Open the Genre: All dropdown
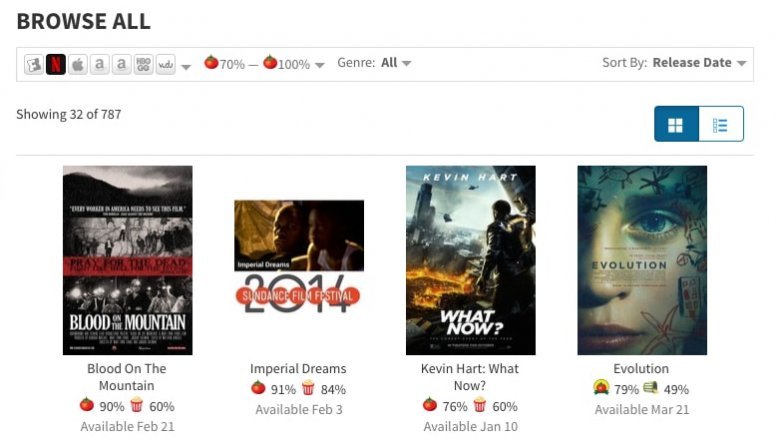Image resolution: width=780 pixels, height=439 pixels. pyautogui.click(x=374, y=63)
